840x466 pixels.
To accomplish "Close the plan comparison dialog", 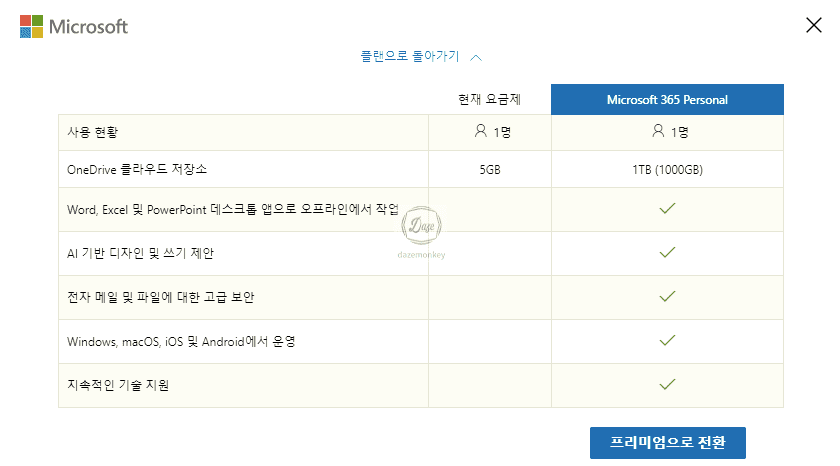I will (814, 25).
